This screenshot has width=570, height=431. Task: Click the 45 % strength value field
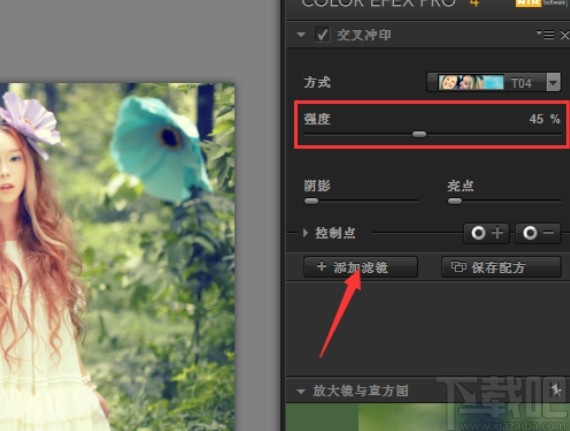click(x=544, y=119)
